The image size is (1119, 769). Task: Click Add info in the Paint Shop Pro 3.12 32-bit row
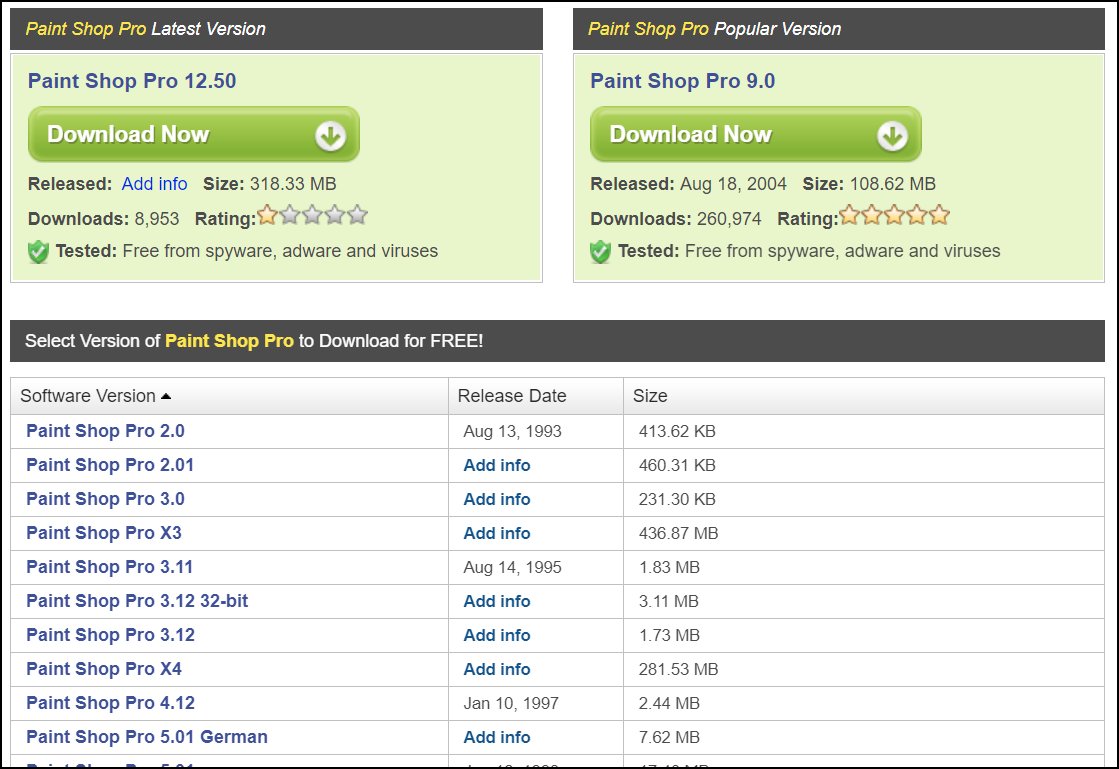(497, 601)
